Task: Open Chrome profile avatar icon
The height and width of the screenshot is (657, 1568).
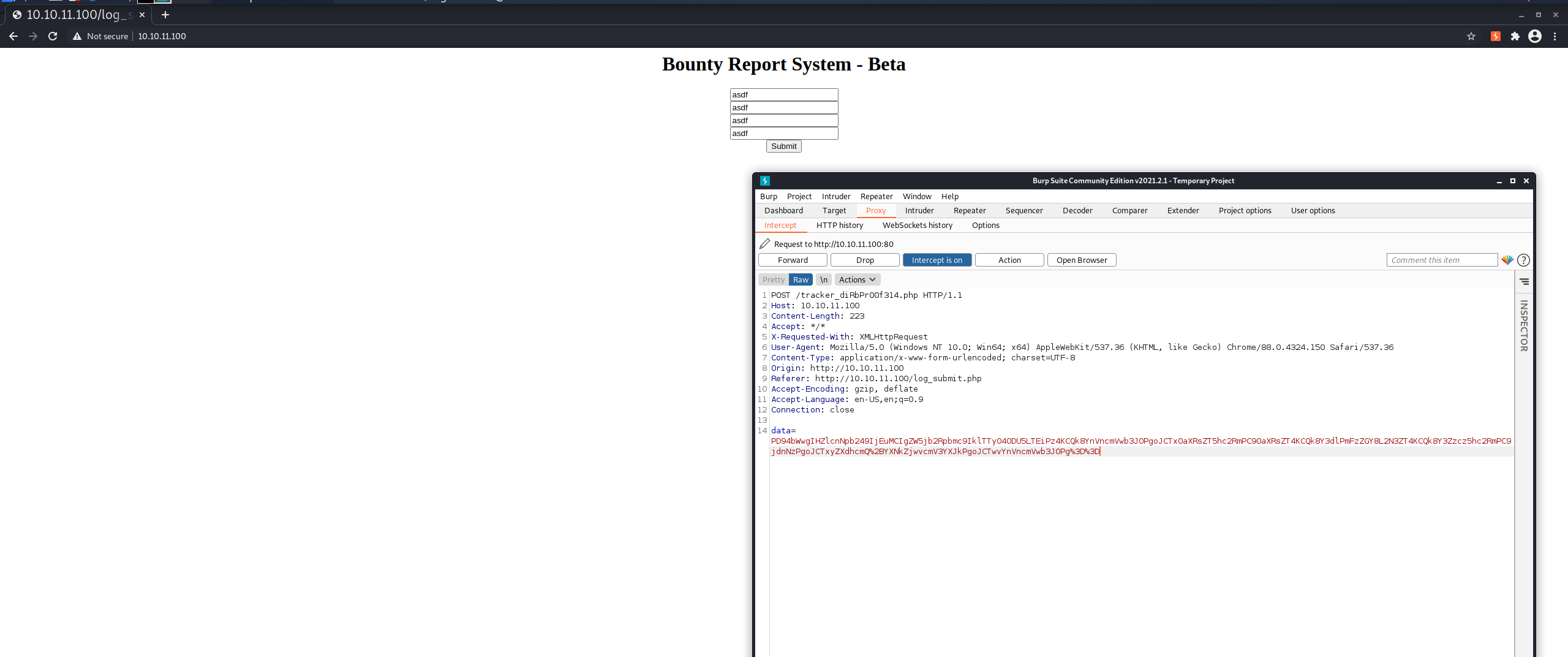Action: coord(1535,36)
